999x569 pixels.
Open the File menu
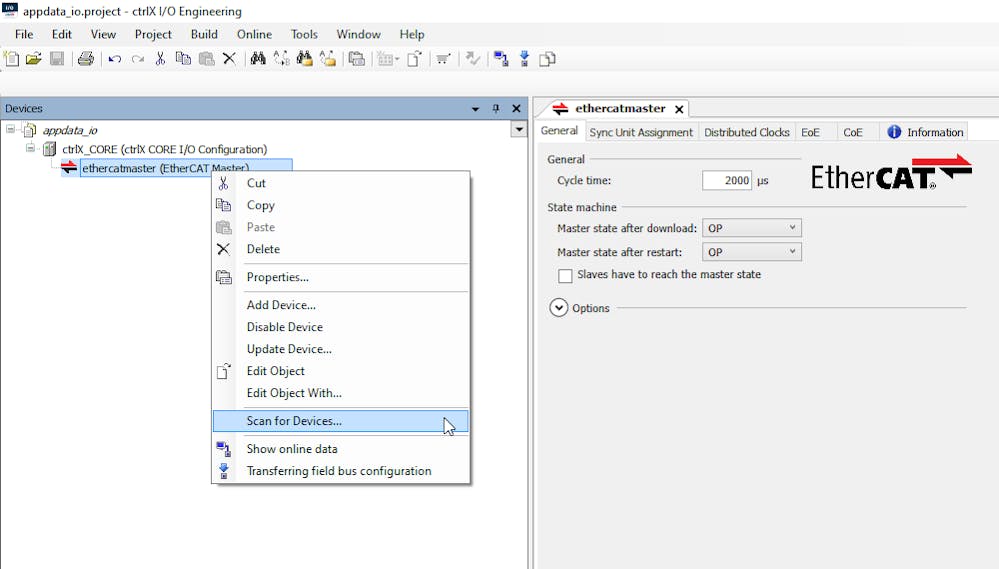pyautogui.click(x=24, y=34)
